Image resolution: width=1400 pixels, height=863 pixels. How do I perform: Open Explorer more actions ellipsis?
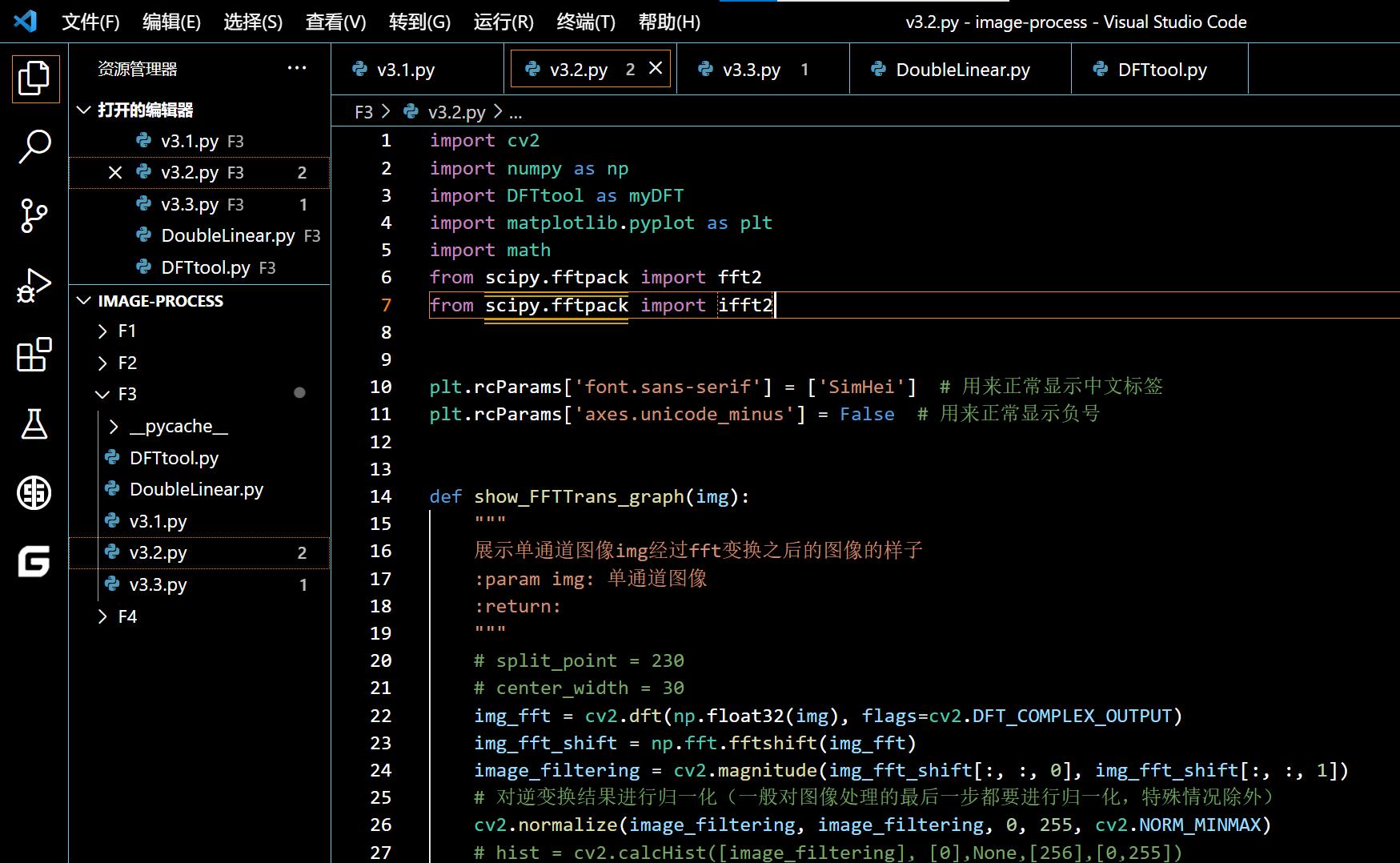297,68
